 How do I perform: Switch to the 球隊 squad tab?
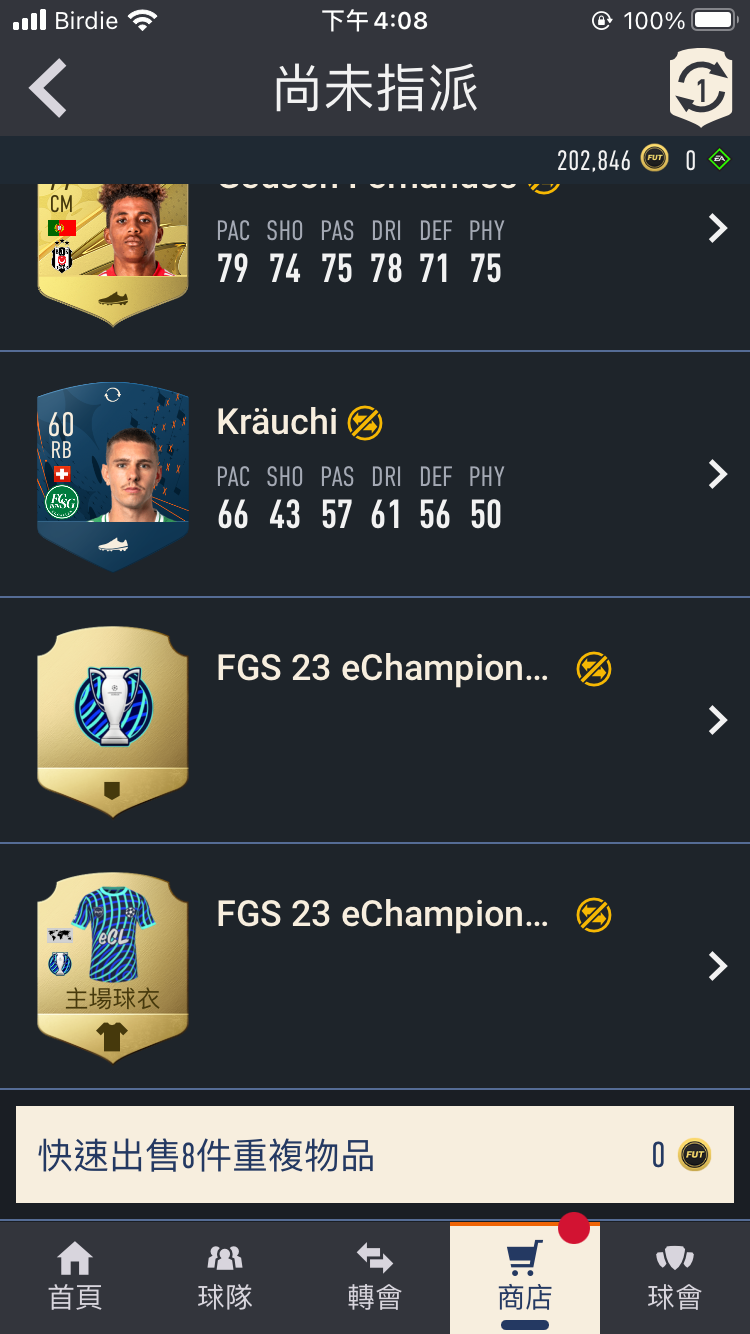(225, 1277)
